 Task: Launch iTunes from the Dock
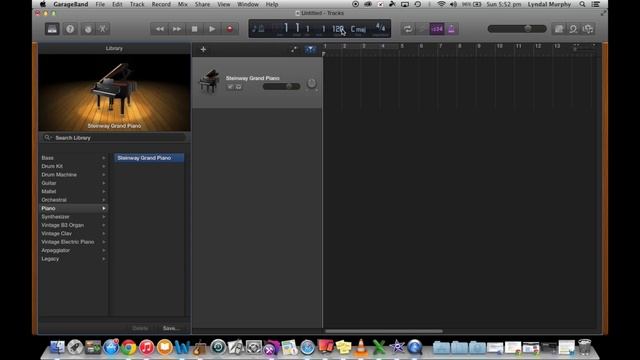(x=147, y=347)
